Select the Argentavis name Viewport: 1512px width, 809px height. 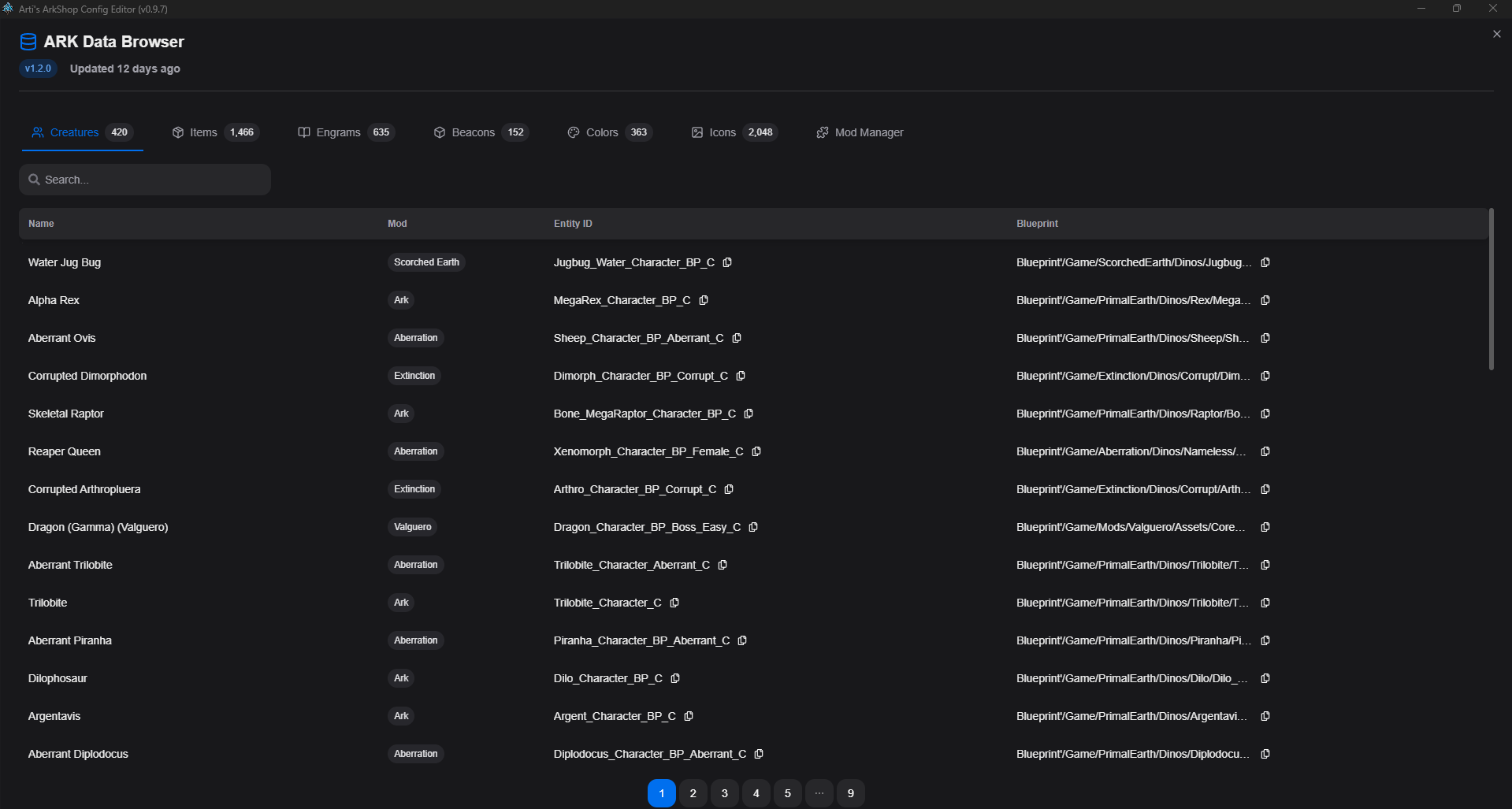coord(54,716)
